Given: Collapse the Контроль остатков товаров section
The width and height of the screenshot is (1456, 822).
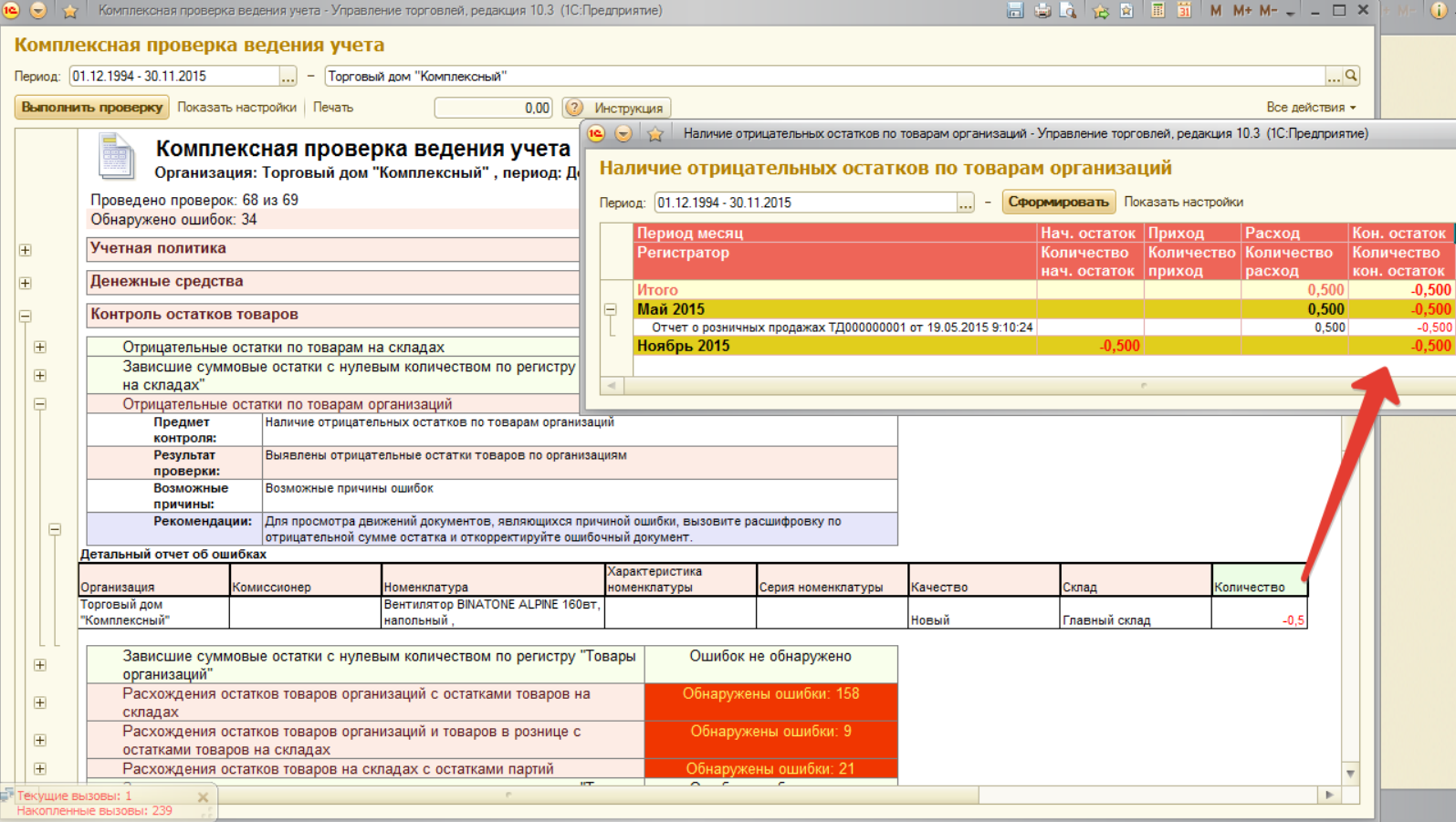Looking at the screenshot, I should (x=26, y=316).
